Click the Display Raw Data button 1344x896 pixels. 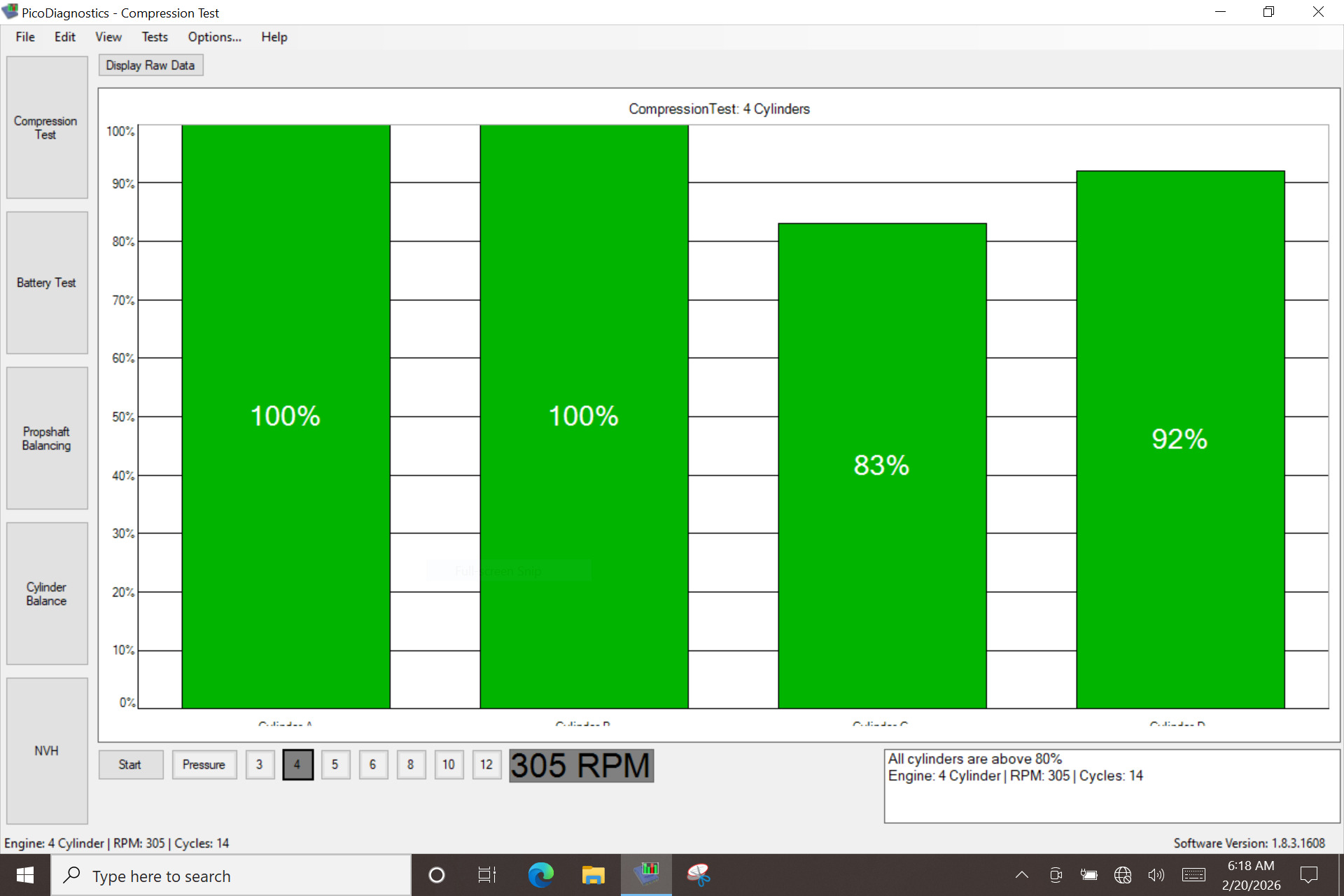(x=150, y=65)
